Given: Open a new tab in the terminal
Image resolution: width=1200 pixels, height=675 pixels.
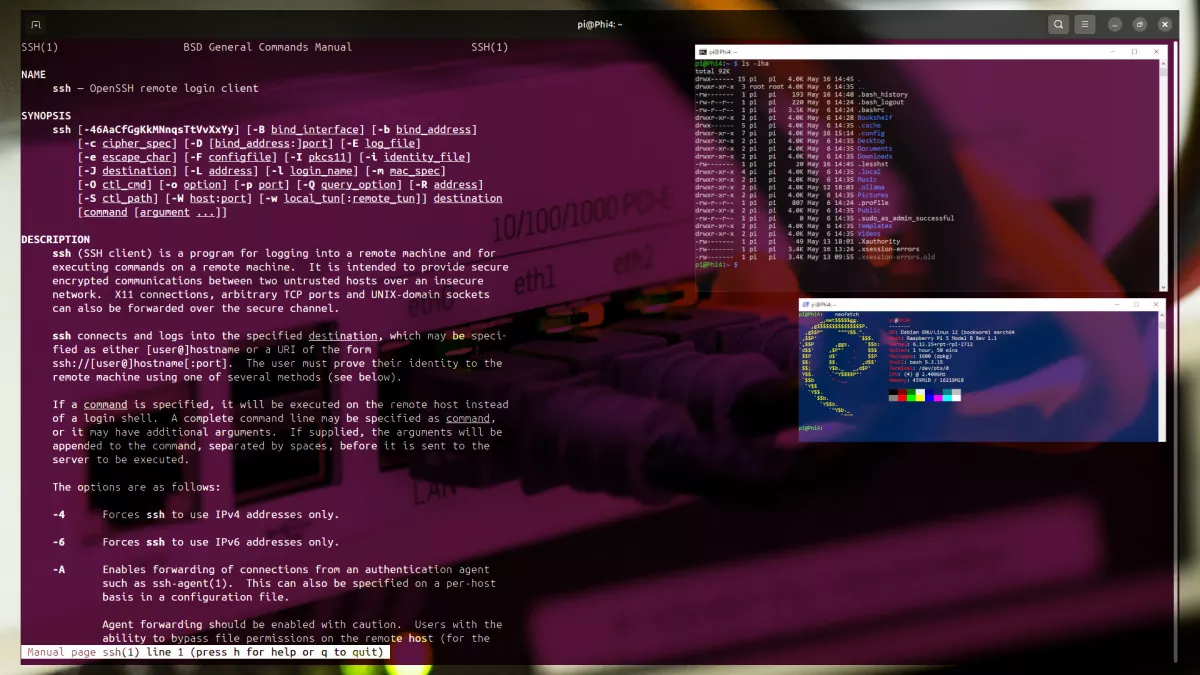Looking at the screenshot, I should click(x=36, y=24).
